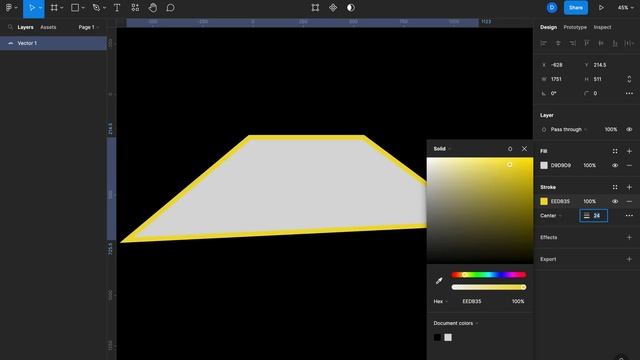Viewport: 640px width, 360px height.
Task: Click the Use as mask icon
Action: [x=351, y=8]
